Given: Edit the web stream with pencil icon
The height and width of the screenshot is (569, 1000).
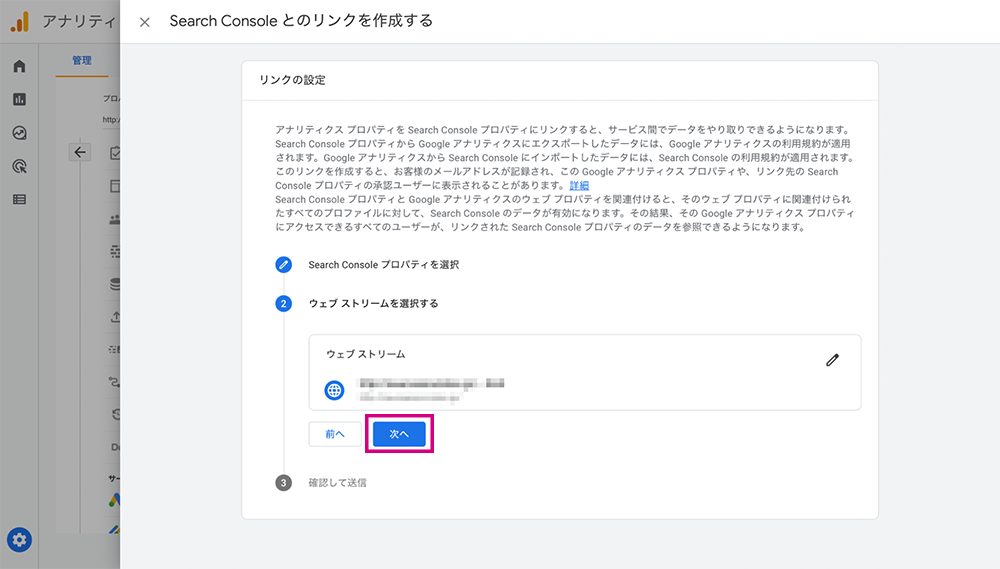Looking at the screenshot, I should (832, 360).
